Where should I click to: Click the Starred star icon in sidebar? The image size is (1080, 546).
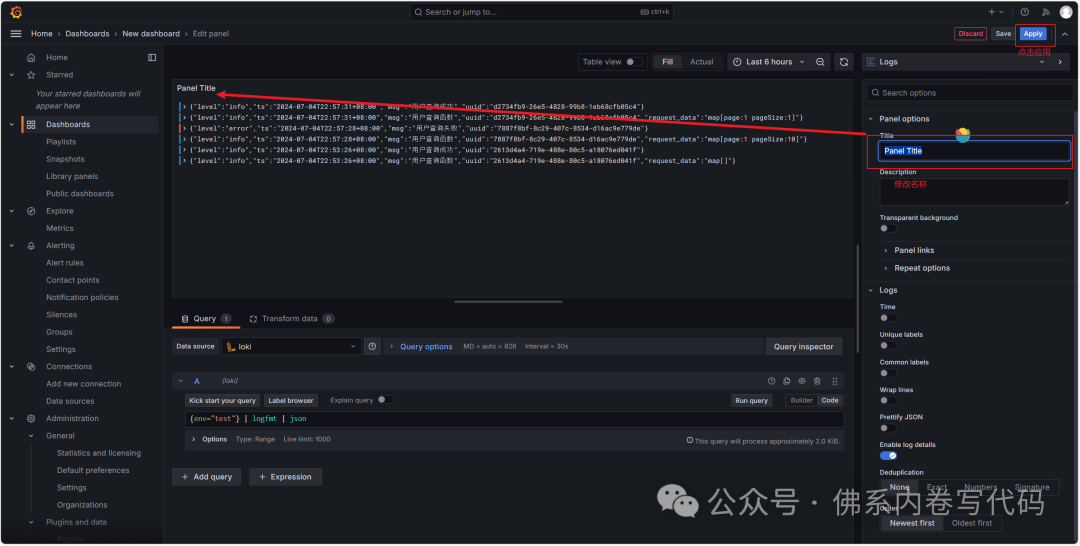coord(31,74)
